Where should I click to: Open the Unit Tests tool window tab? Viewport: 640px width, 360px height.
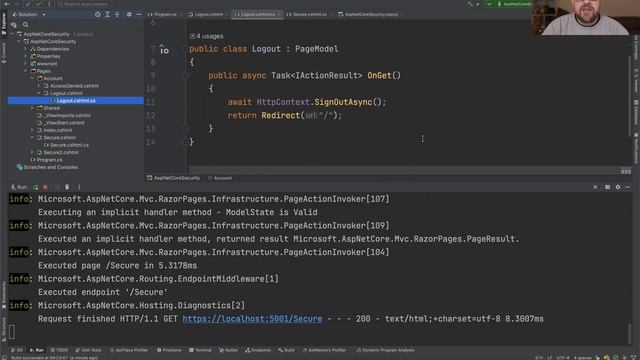point(89,350)
